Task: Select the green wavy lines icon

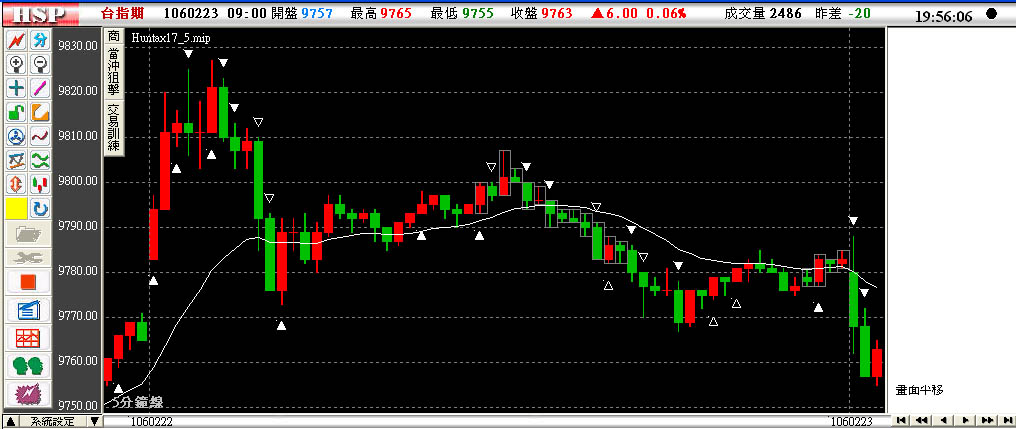Action: point(40,160)
